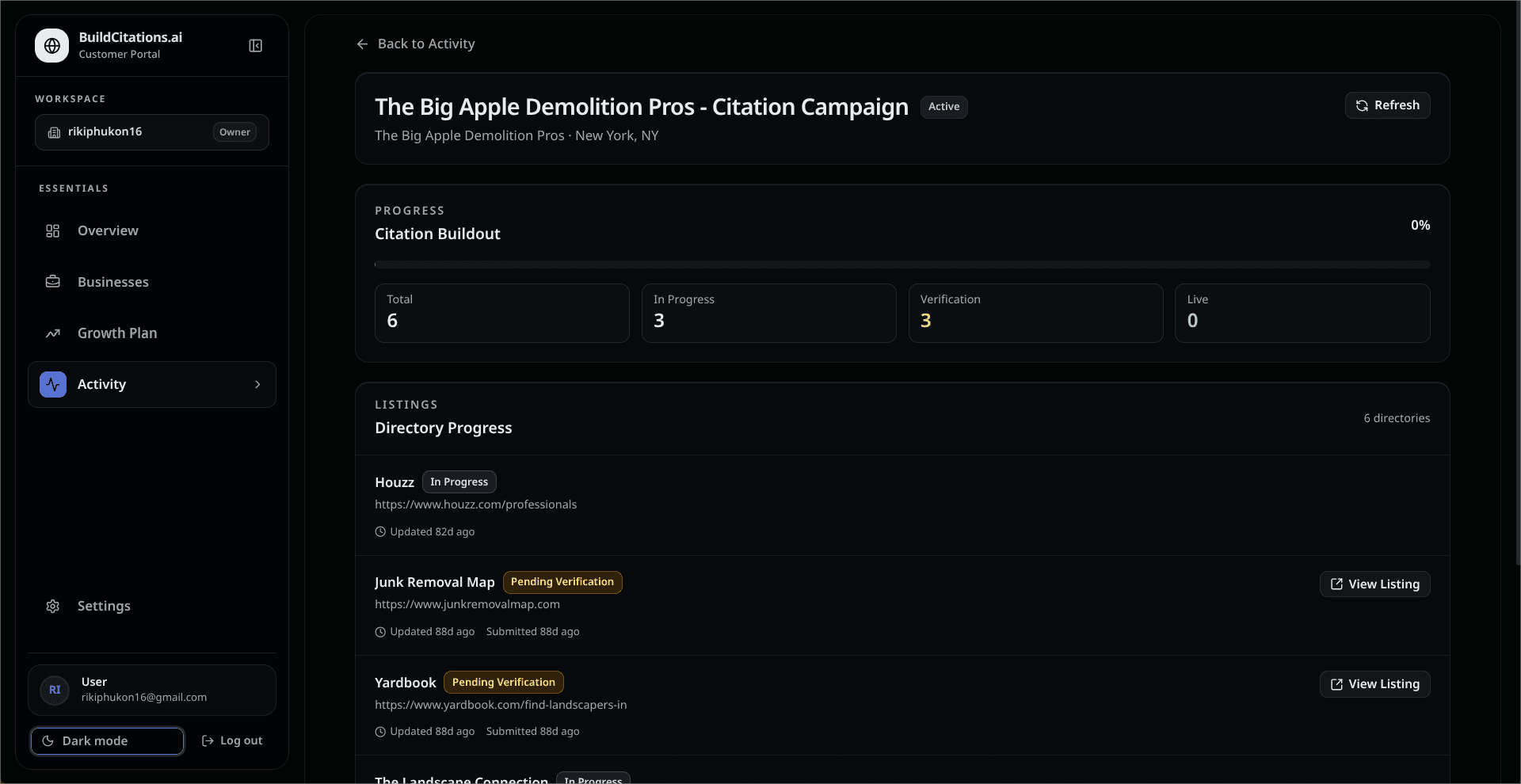Click the Houzz In Progress badge
The width and height of the screenshot is (1521, 784).
click(x=459, y=482)
